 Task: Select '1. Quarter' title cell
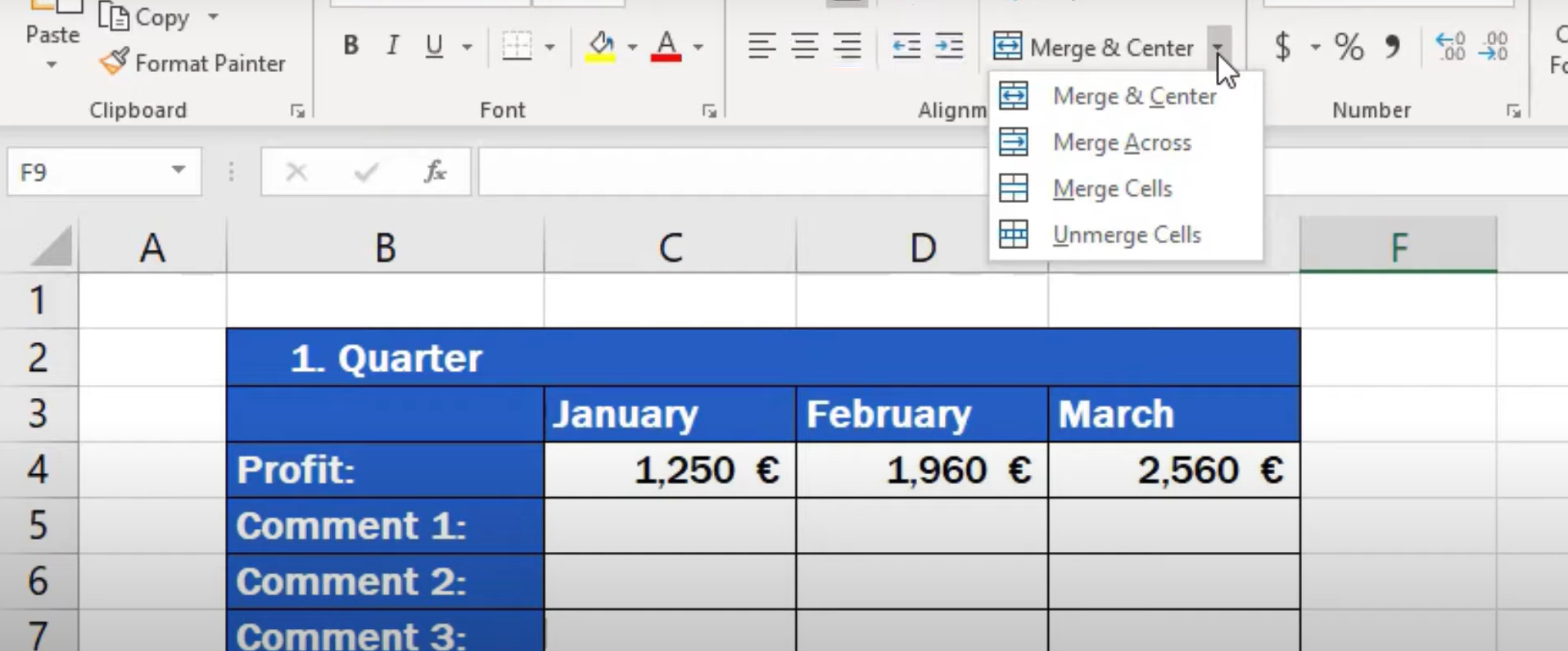click(763, 358)
